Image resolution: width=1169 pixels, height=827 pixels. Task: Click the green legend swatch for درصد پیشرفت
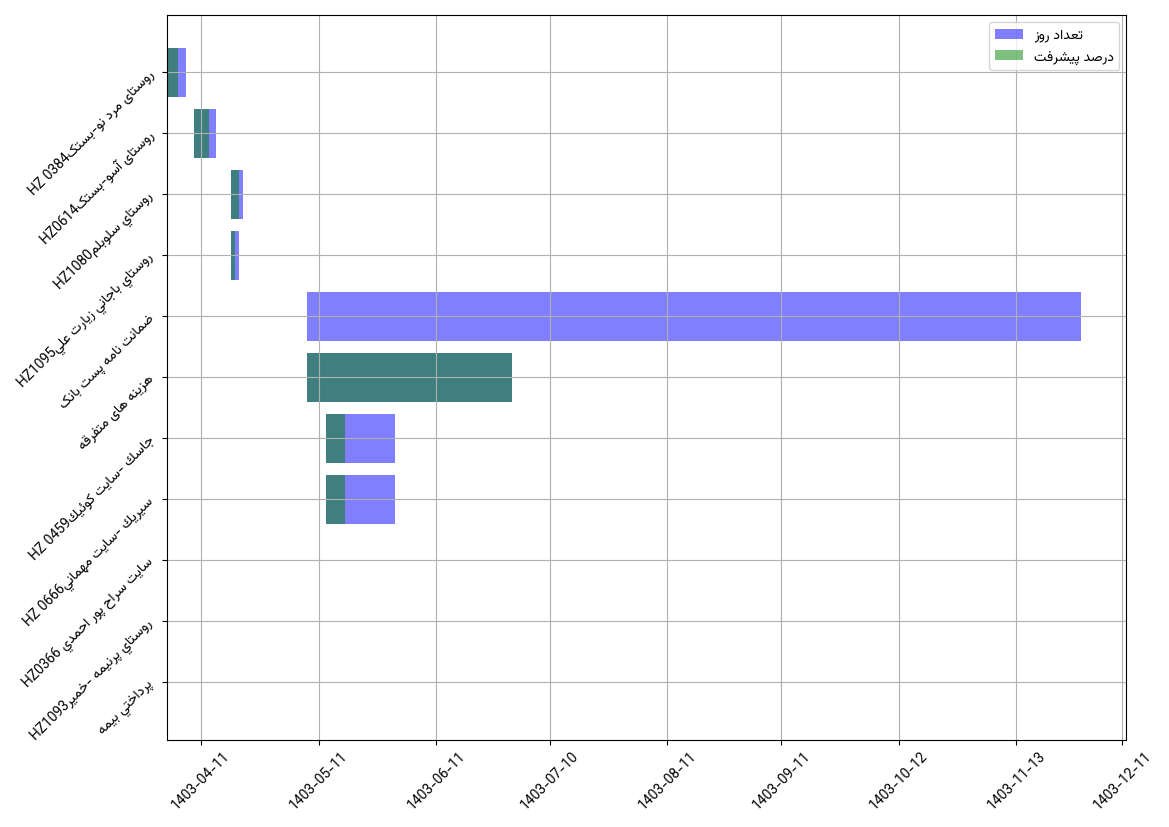[x=1008, y=56]
